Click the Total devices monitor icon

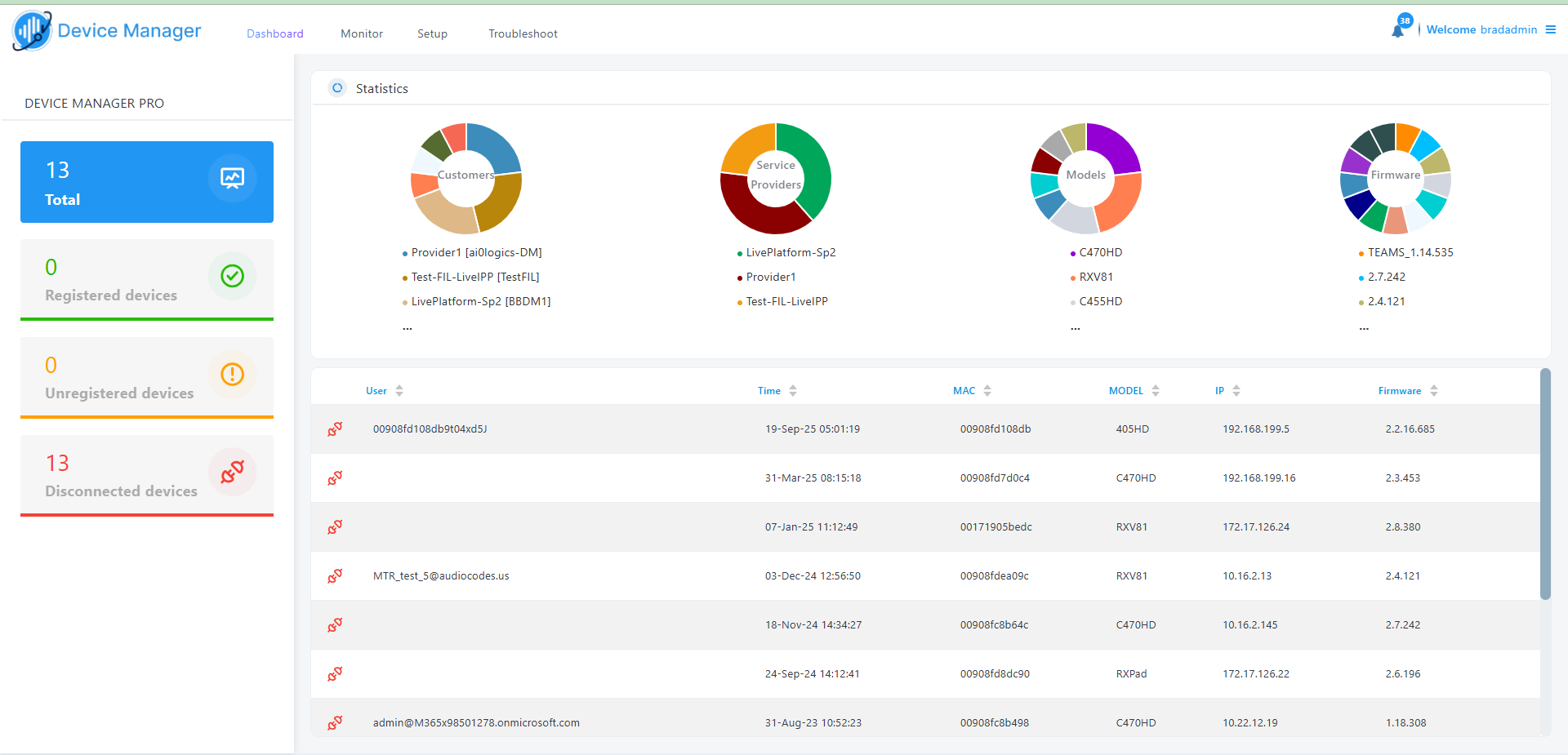tap(232, 178)
